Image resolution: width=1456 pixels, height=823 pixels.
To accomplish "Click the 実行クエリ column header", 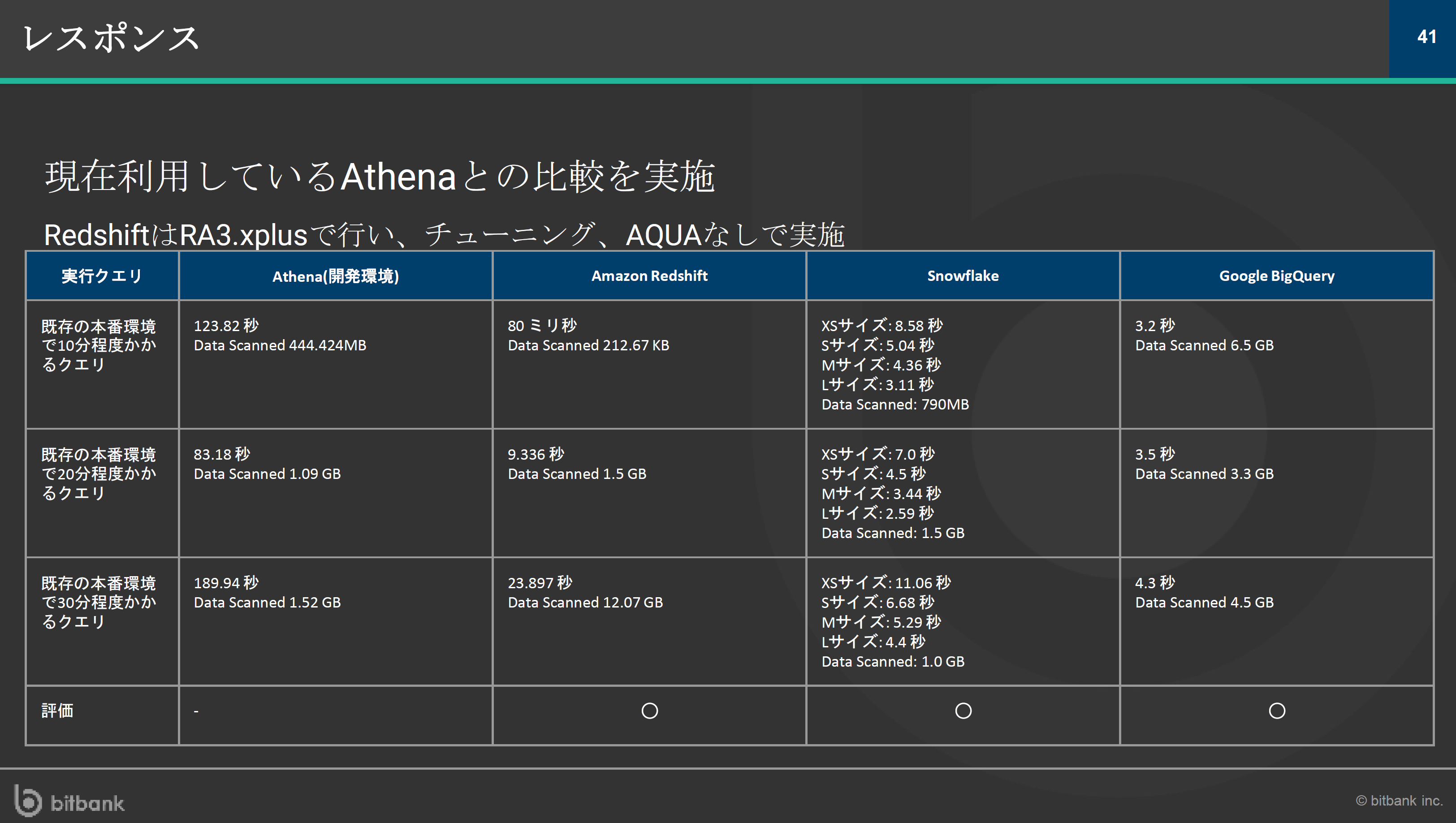I will [x=102, y=276].
